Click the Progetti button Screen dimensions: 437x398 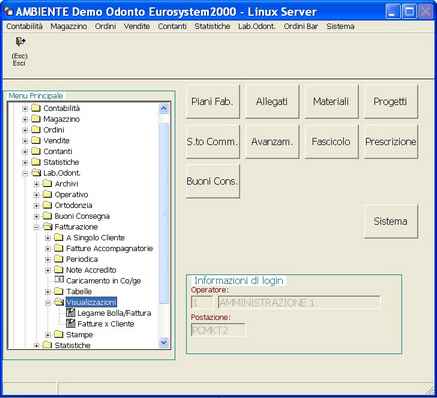pyautogui.click(x=390, y=101)
